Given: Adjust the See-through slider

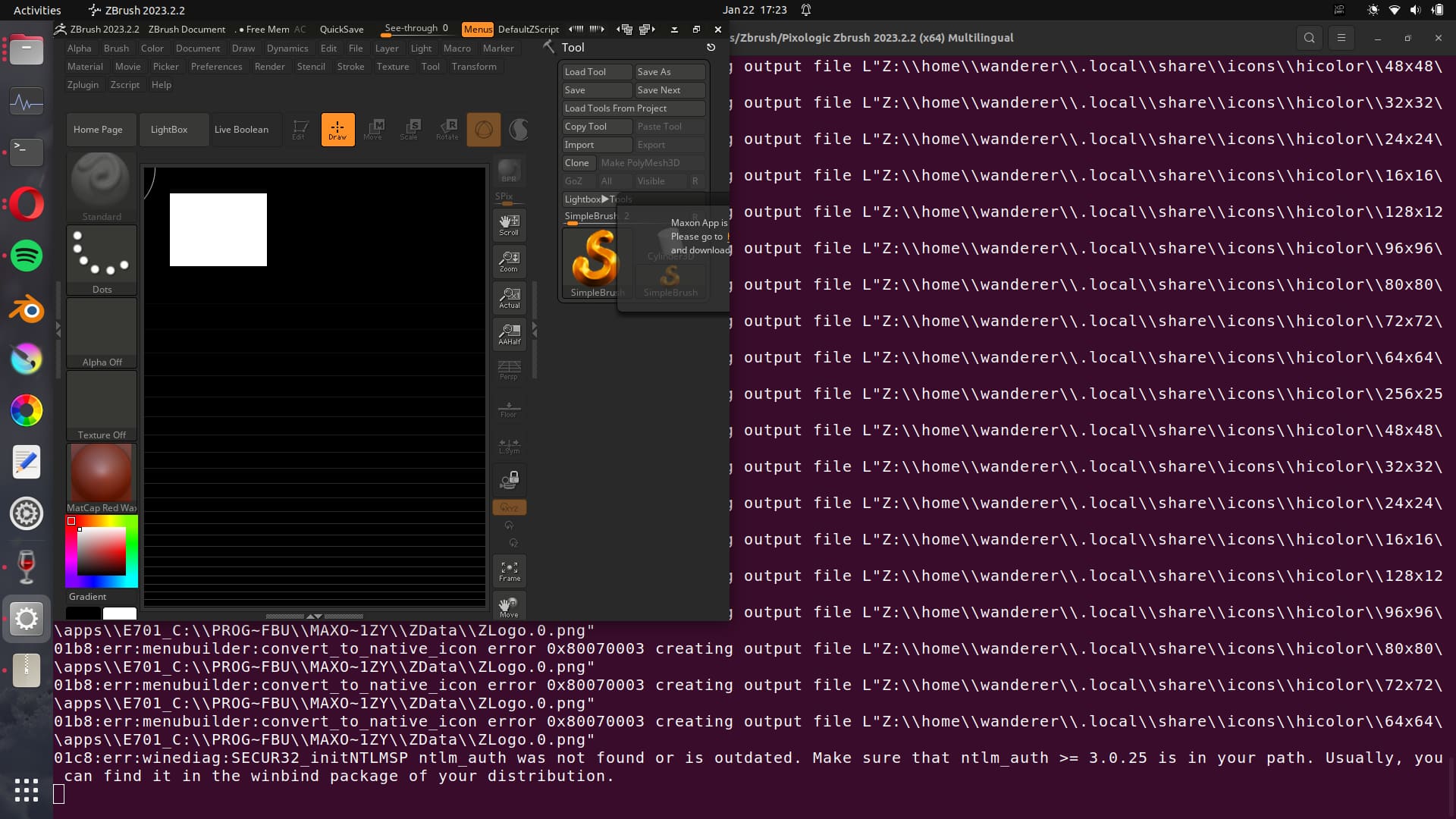Looking at the screenshot, I should 416,30.
